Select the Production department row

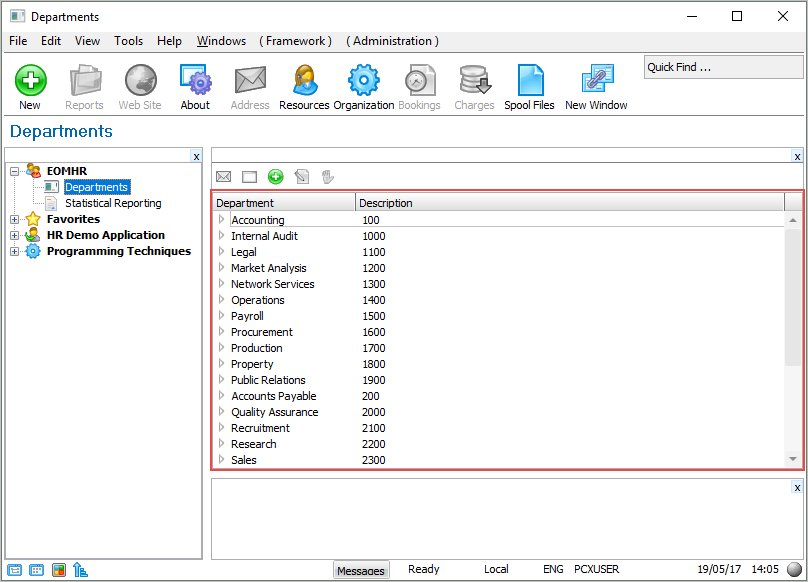click(499, 348)
